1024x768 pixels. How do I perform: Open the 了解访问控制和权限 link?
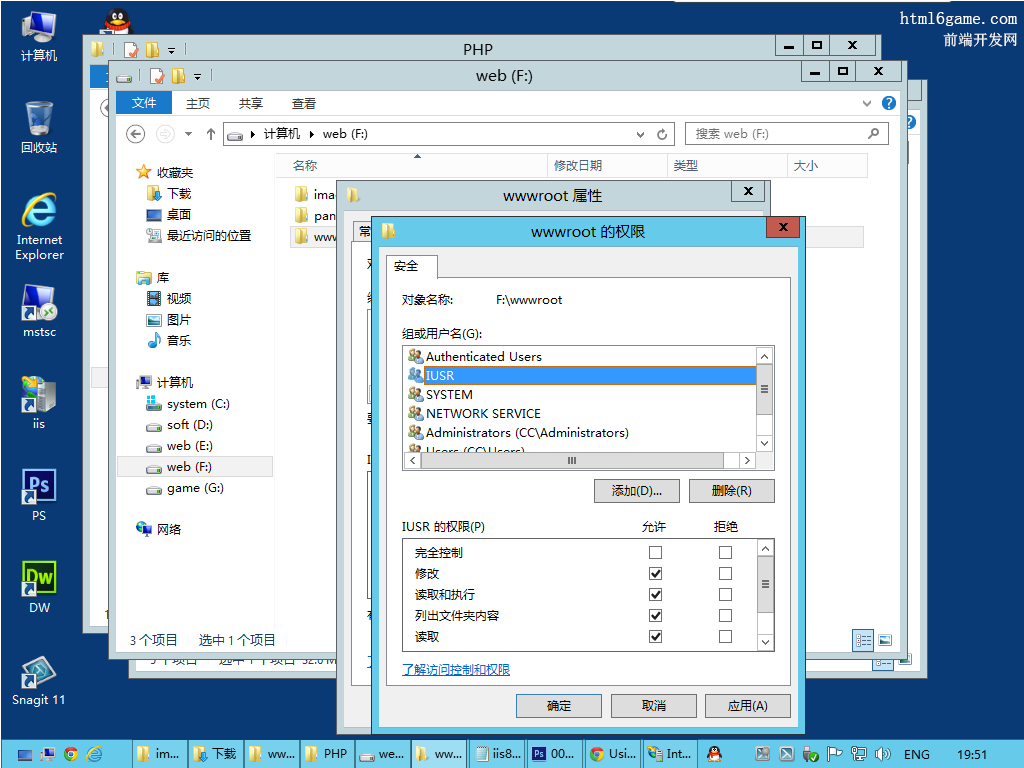pyautogui.click(x=456, y=670)
